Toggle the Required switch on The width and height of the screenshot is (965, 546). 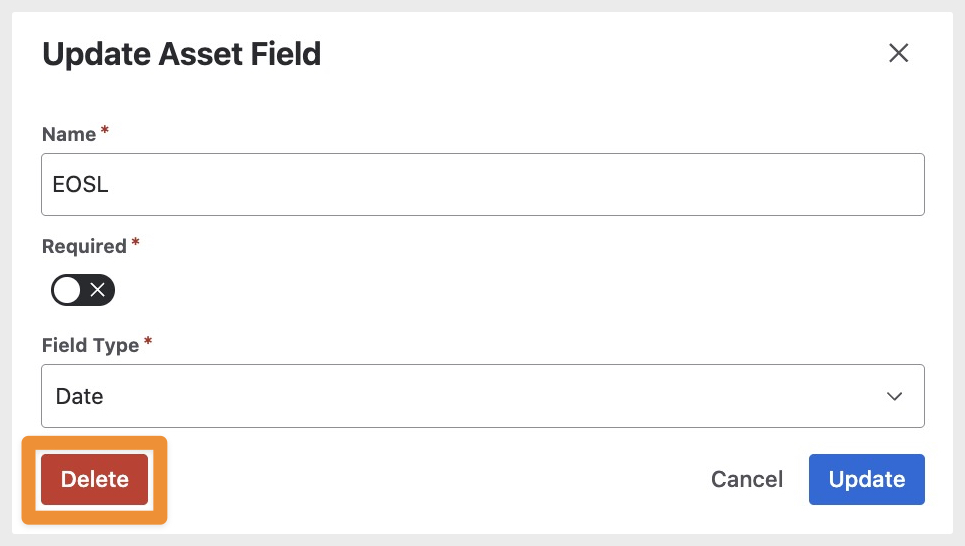click(x=83, y=291)
